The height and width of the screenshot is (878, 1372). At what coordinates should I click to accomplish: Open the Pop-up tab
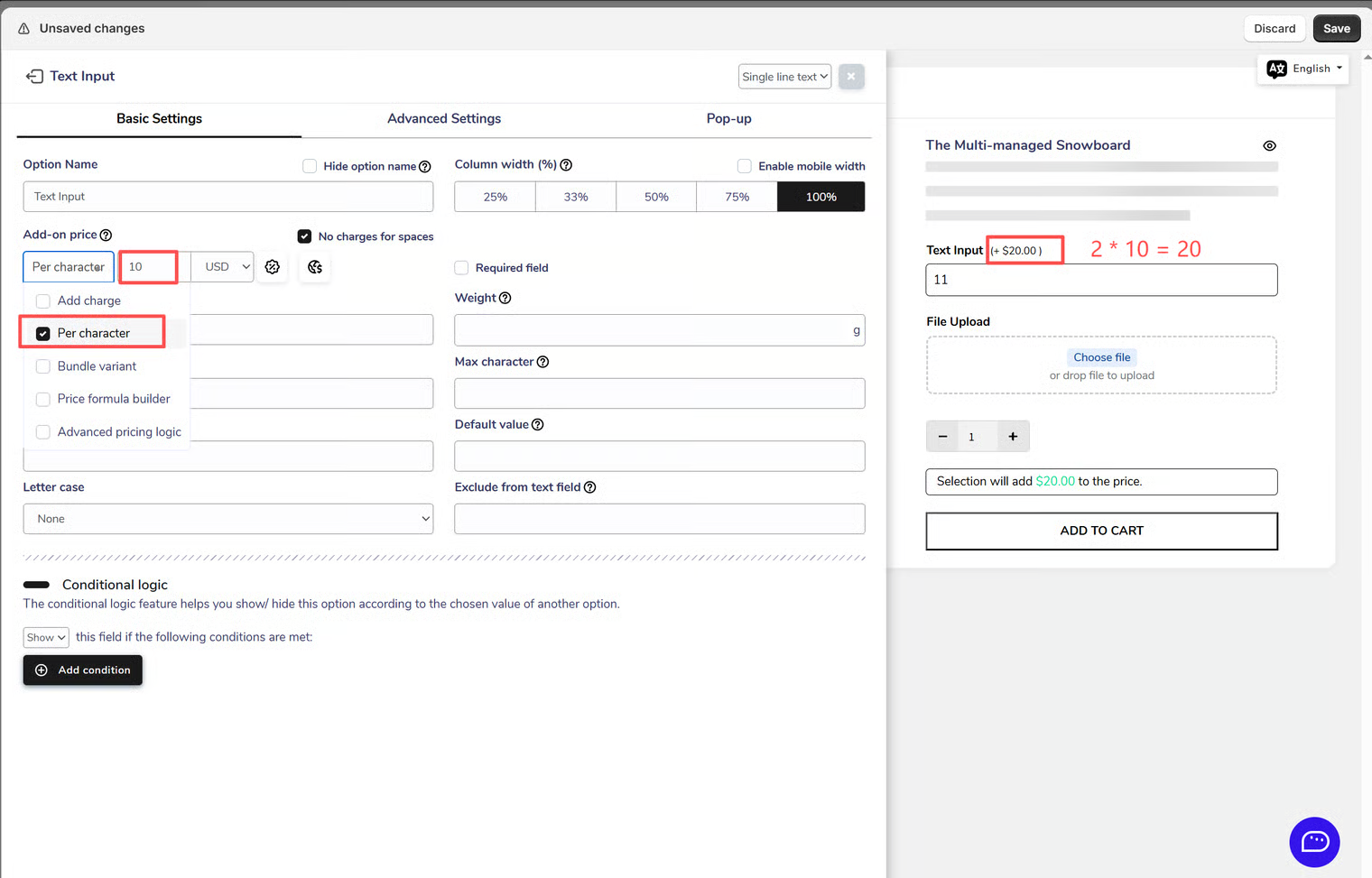click(728, 119)
